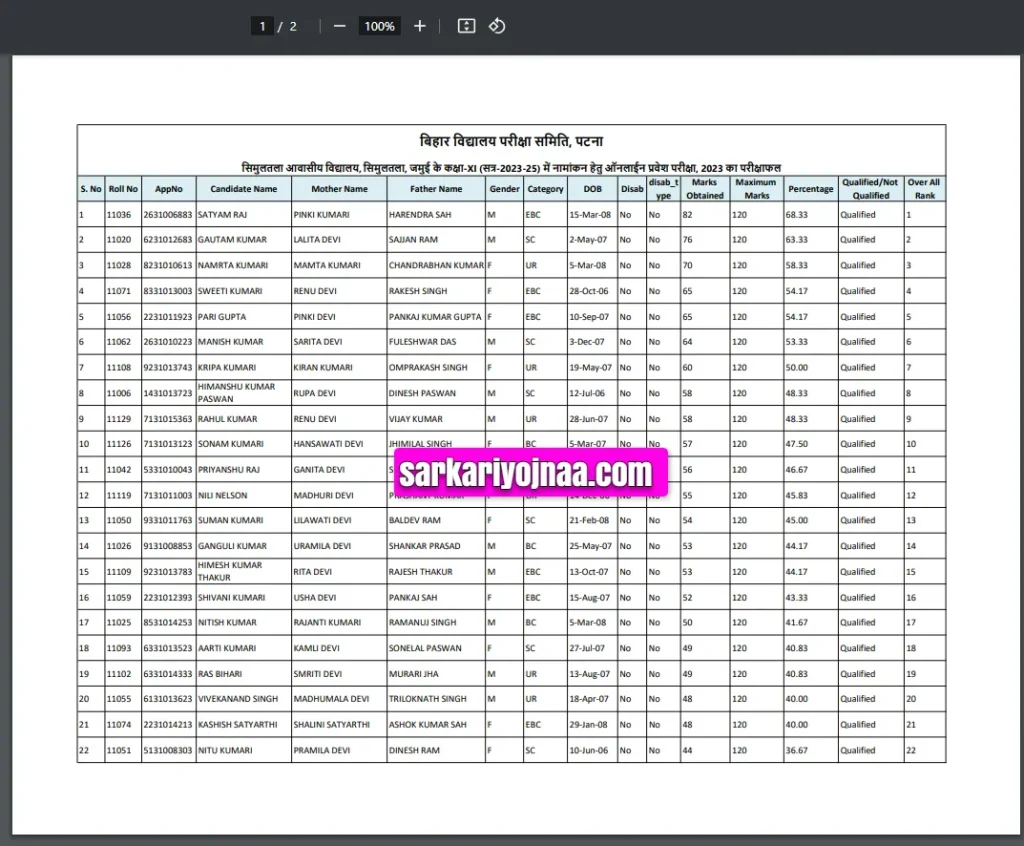Click mother name SHALINI SATYARTHI
The height and width of the screenshot is (846, 1024).
click(331, 724)
